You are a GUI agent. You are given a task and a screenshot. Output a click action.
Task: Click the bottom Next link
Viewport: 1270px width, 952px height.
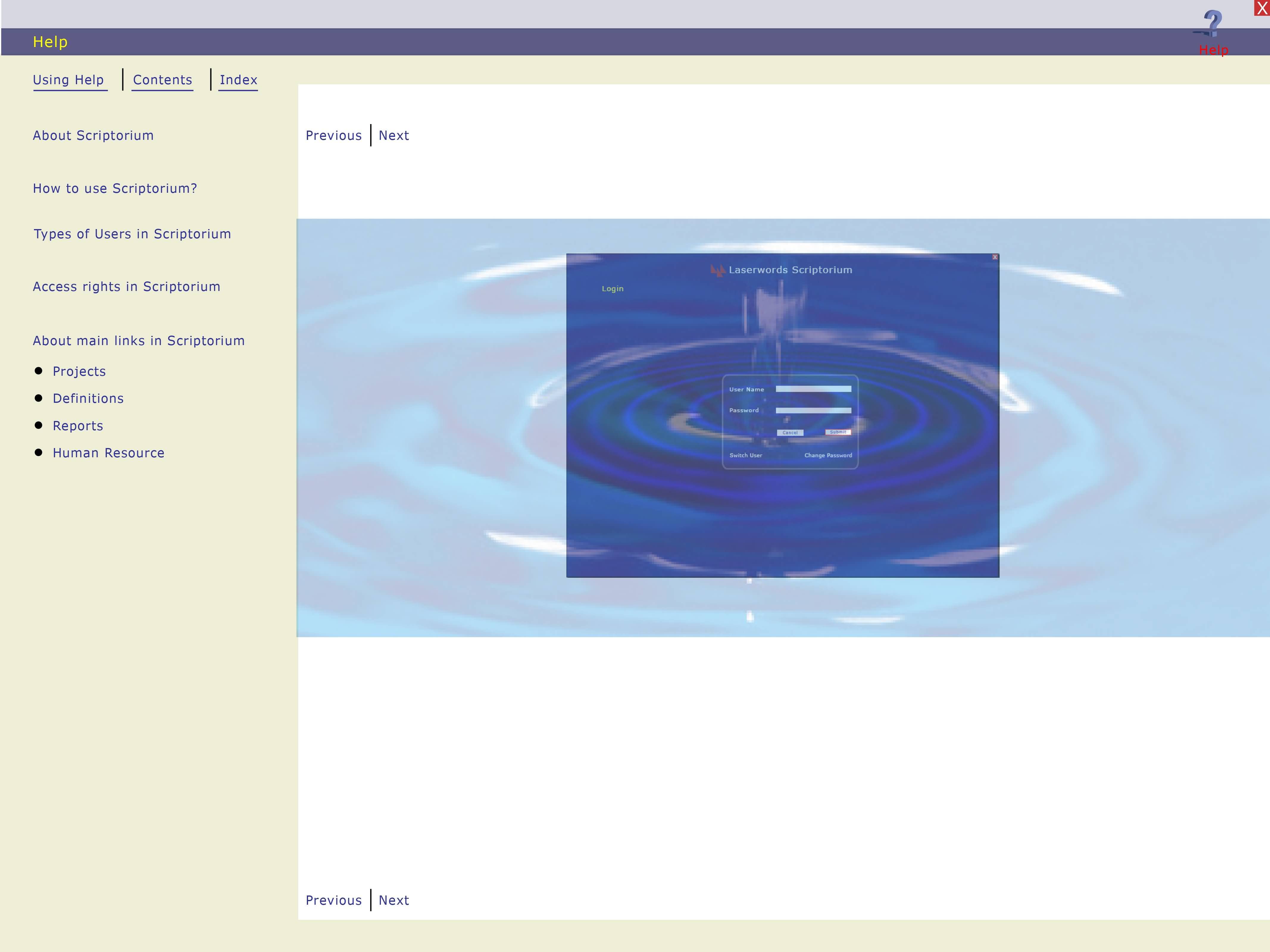394,900
